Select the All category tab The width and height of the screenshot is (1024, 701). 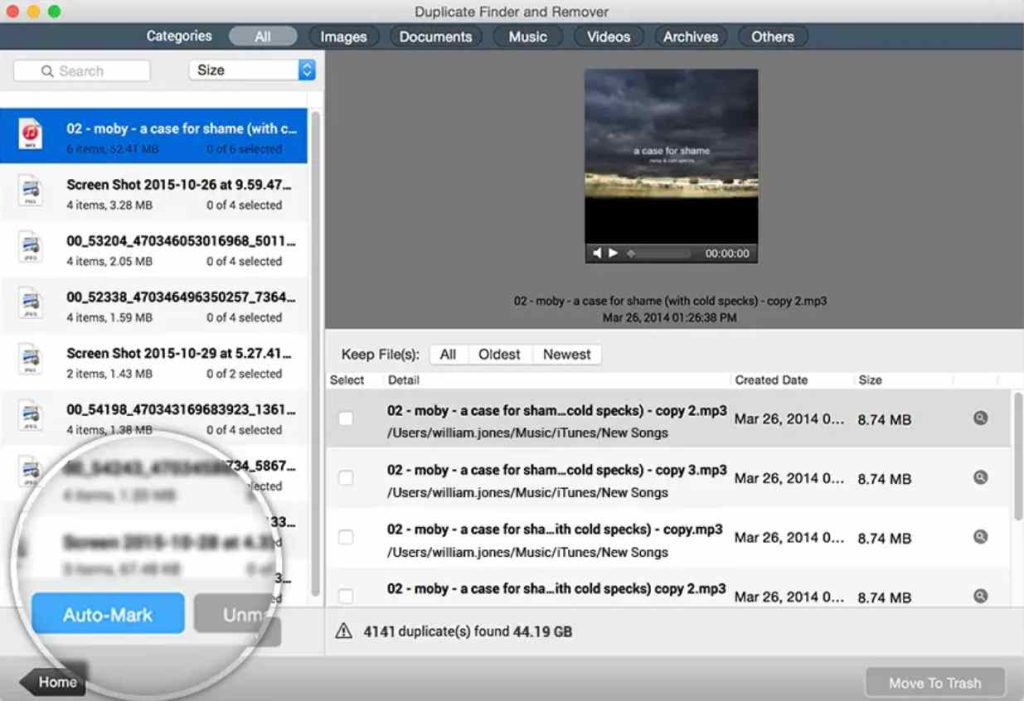coord(263,37)
